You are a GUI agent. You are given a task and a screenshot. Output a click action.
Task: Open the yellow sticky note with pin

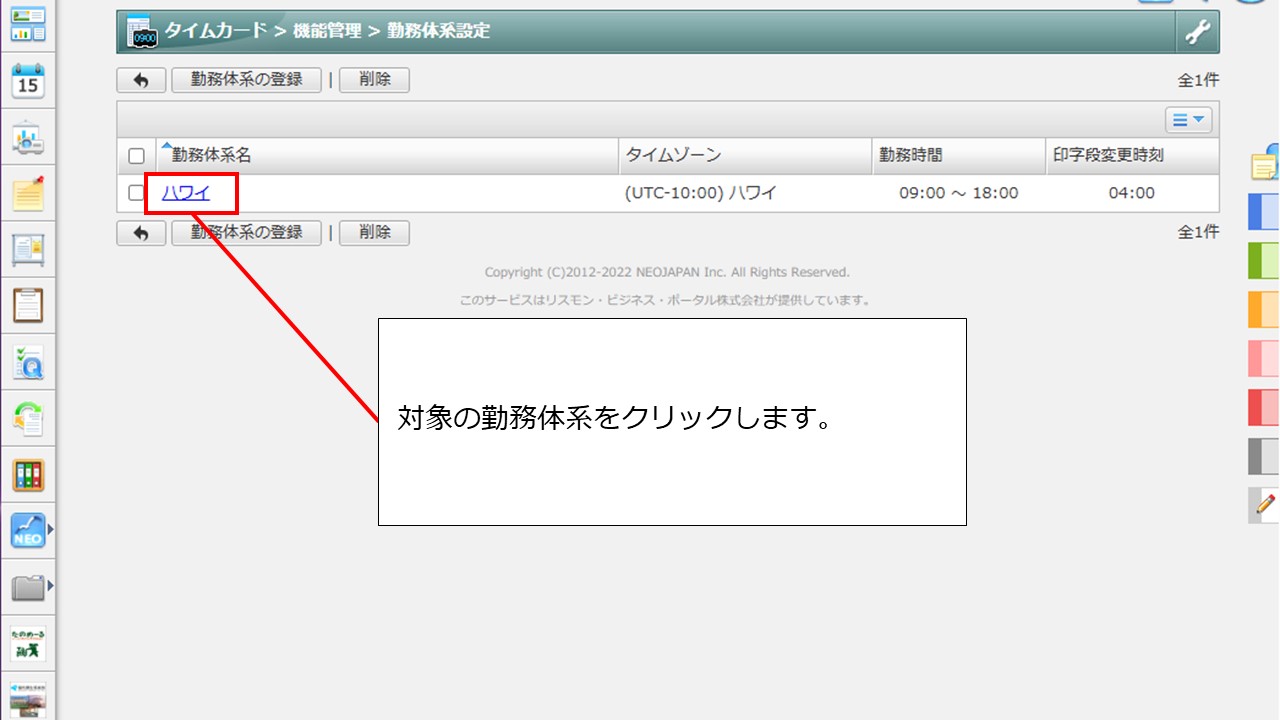[28, 193]
